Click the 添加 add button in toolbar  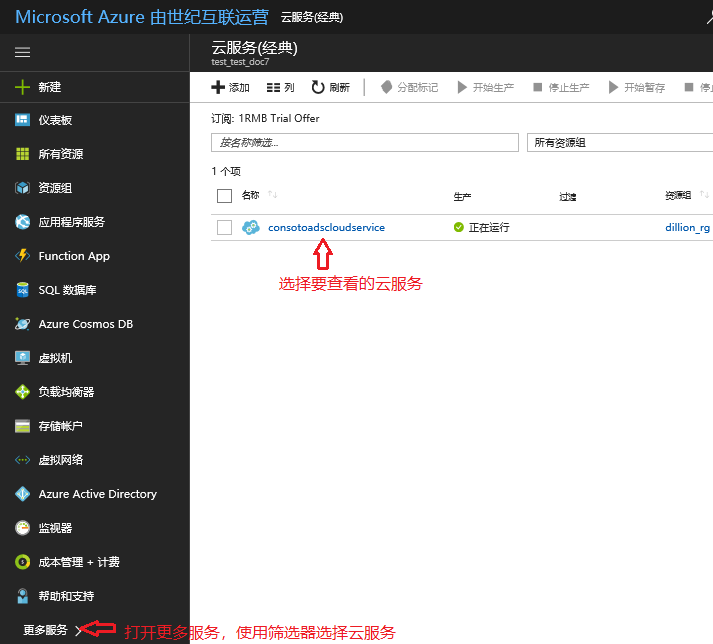(x=230, y=88)
